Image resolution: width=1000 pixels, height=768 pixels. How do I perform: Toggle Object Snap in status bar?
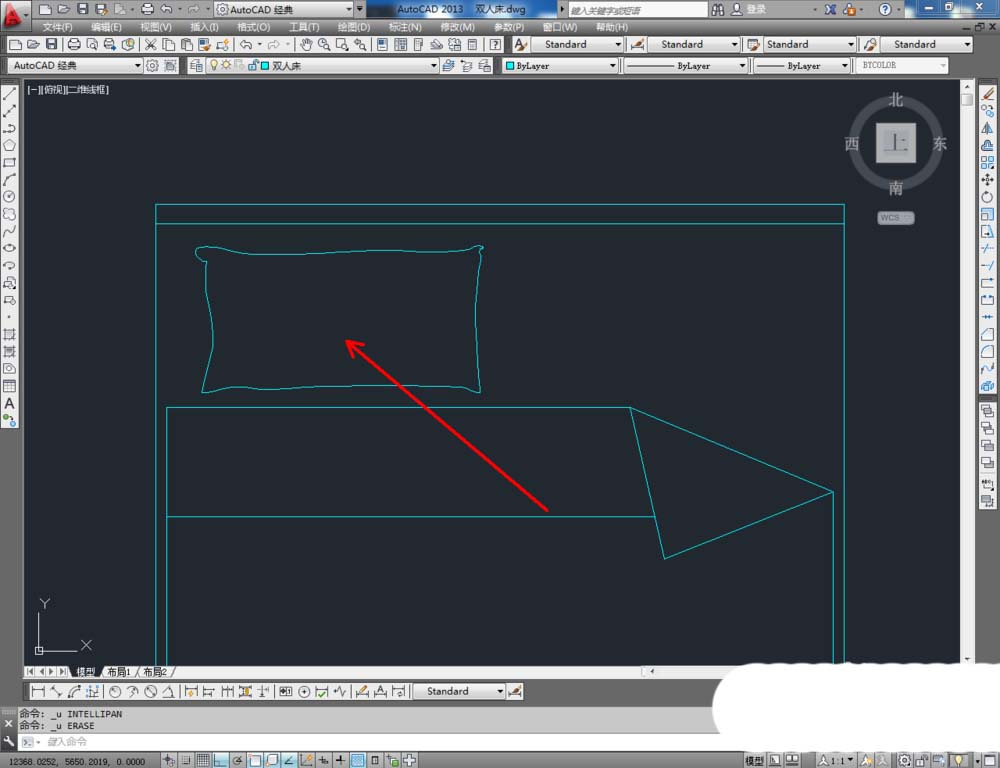(x=254, y=760)
